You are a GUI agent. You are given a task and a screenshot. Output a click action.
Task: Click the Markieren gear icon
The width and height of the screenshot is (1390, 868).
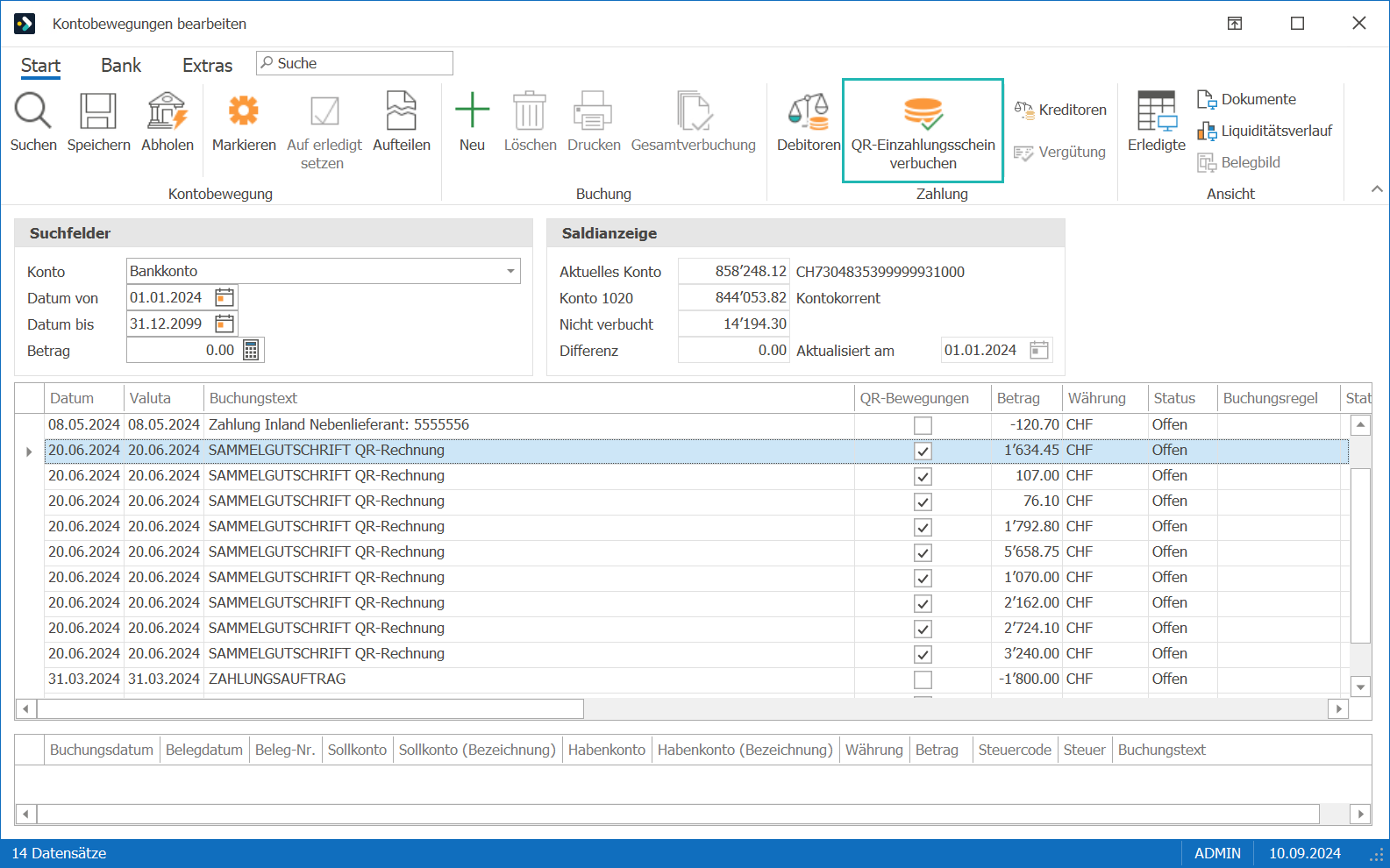[244, 111]
